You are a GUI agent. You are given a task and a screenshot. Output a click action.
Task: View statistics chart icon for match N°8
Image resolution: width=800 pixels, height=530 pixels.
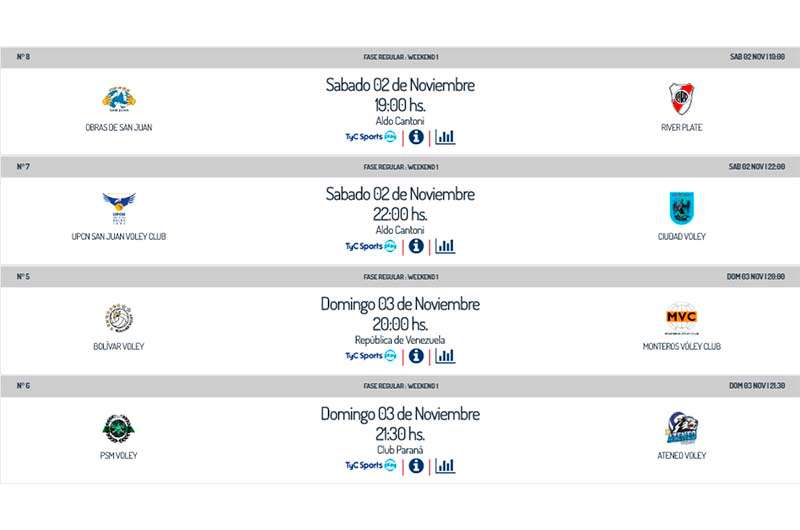point(445,137)
